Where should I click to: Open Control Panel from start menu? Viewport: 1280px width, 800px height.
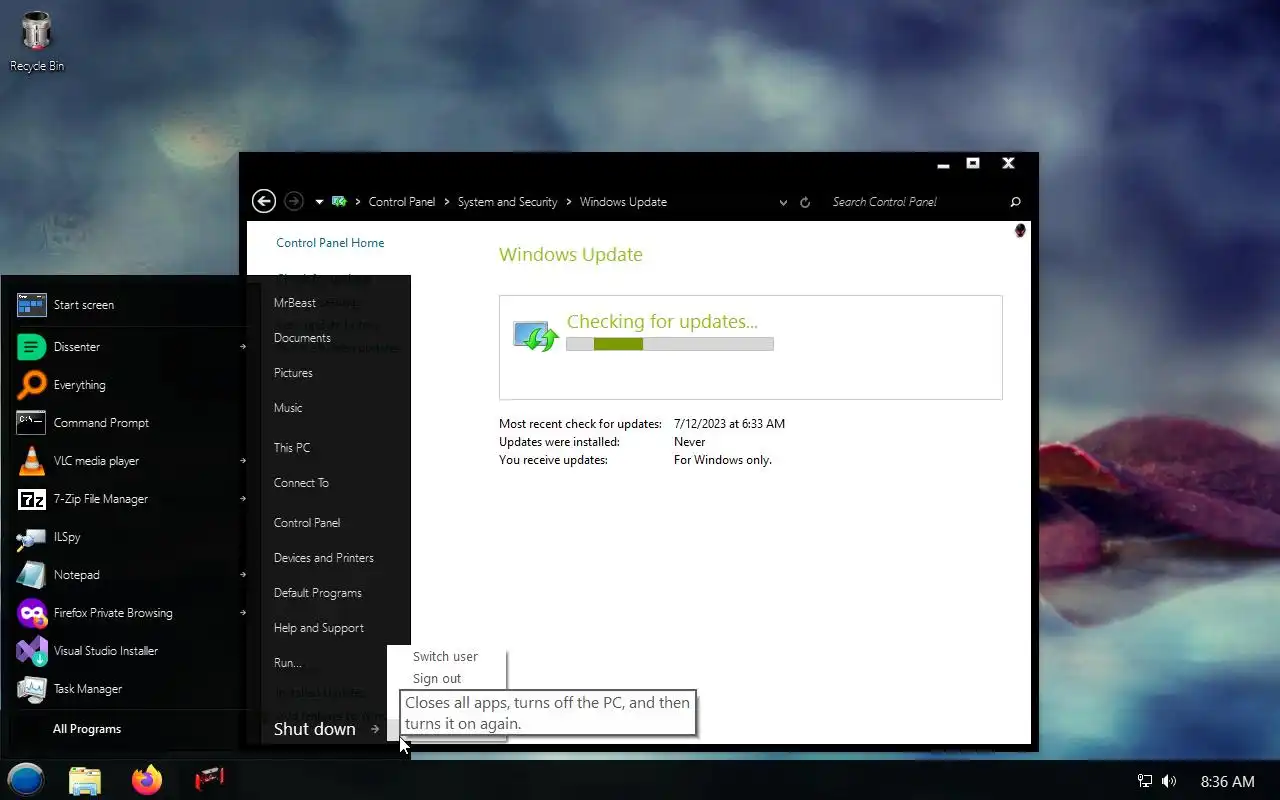pos(307,523)
